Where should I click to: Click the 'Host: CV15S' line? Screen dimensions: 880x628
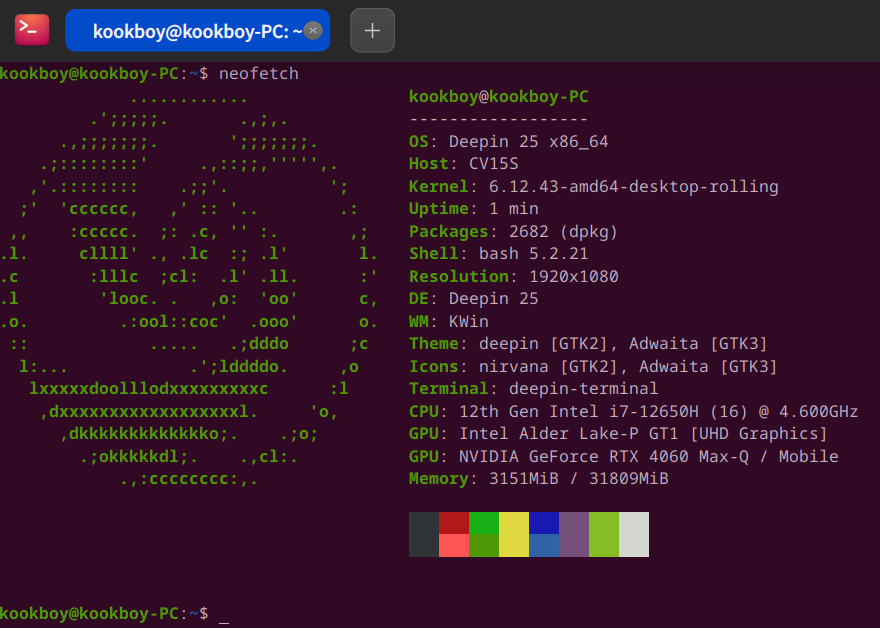coord(464,164)
